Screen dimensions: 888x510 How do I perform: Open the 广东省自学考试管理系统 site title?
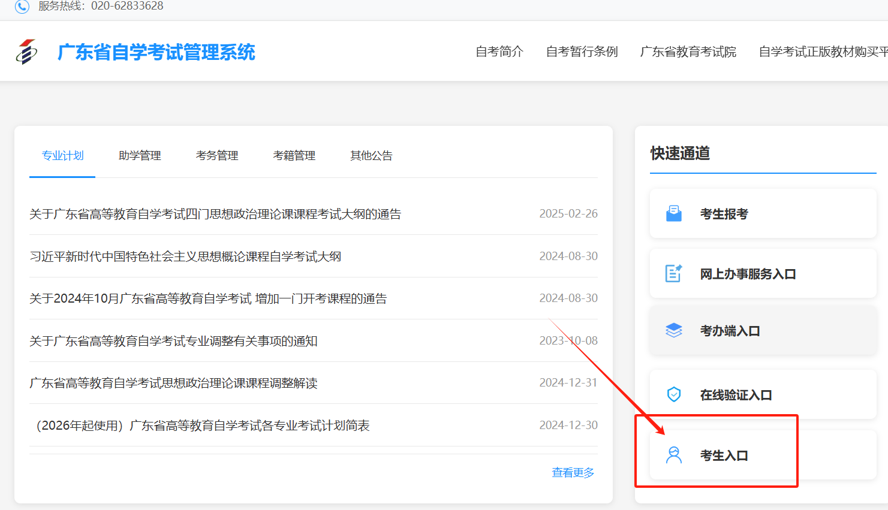tap(156, 52)
